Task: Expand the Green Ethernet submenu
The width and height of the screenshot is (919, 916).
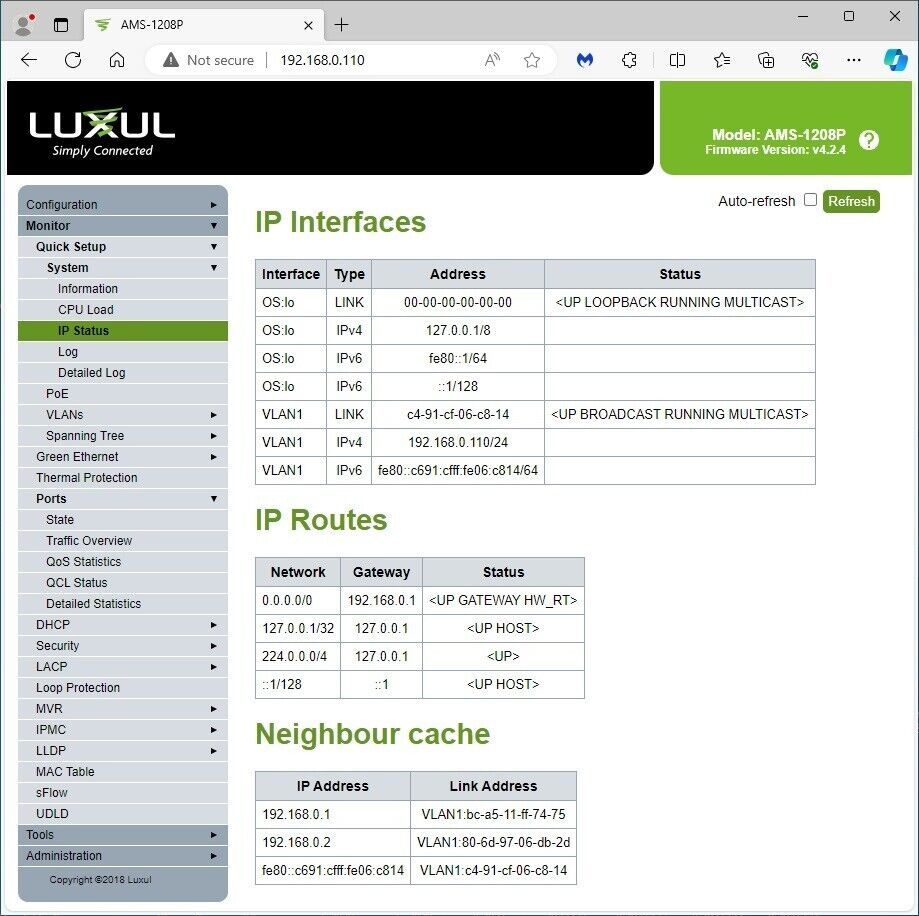Action: (x=123, y=457)
